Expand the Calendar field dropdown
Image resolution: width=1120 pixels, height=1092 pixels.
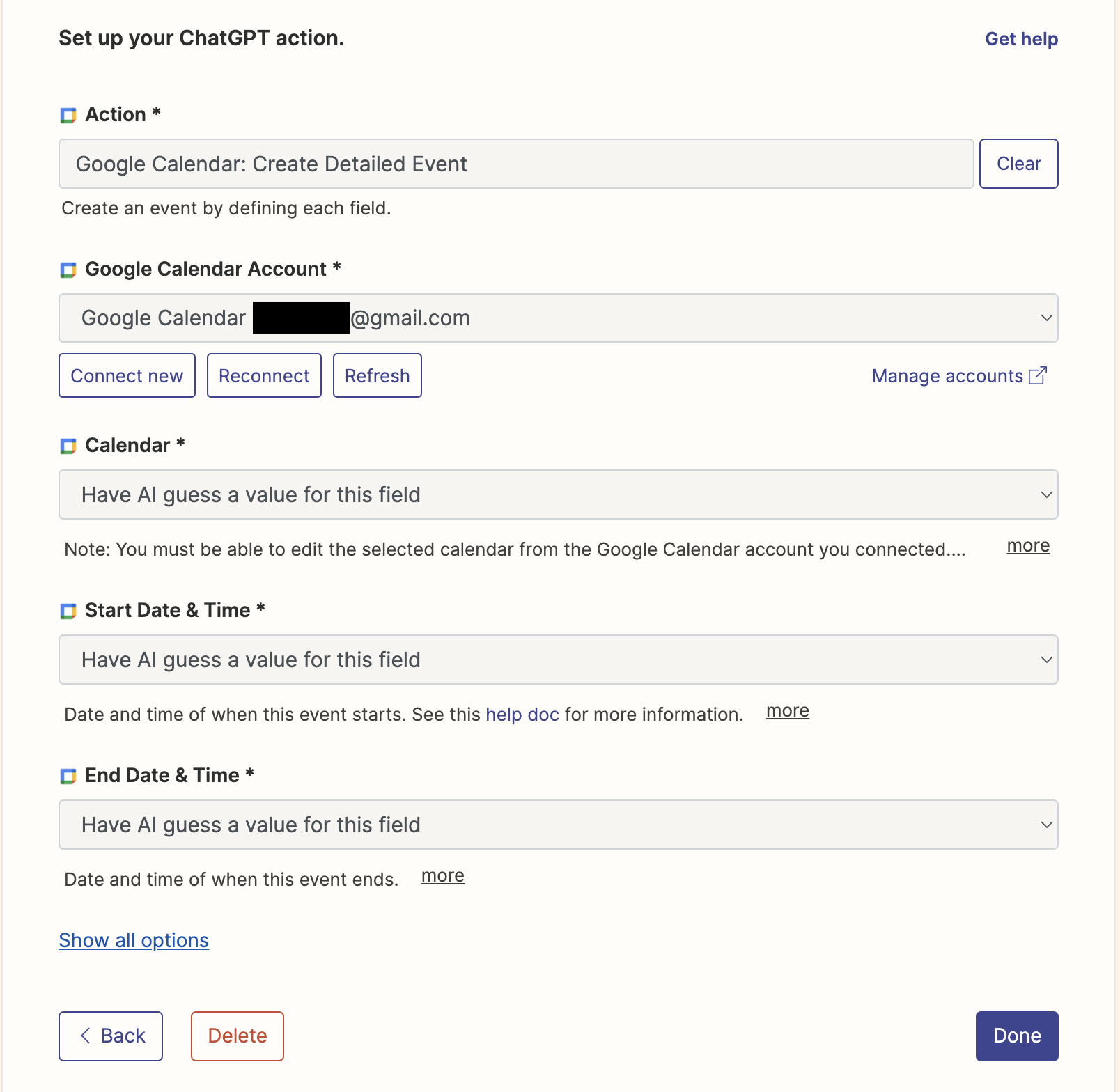pyautogui.click(x=557, y=494)
